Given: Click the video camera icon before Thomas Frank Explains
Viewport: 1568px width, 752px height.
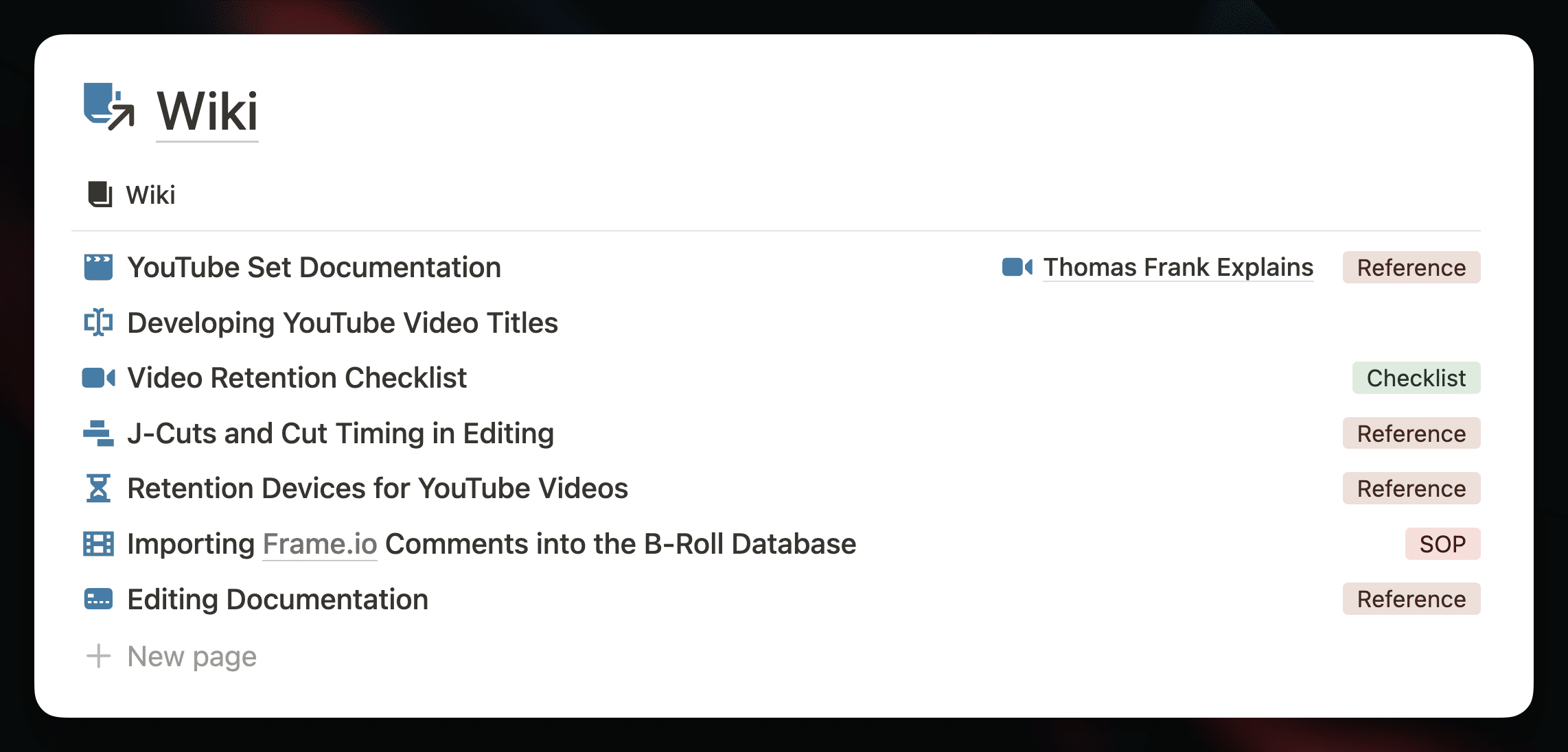Looking at the screenshot, I should coord(1017,267).
